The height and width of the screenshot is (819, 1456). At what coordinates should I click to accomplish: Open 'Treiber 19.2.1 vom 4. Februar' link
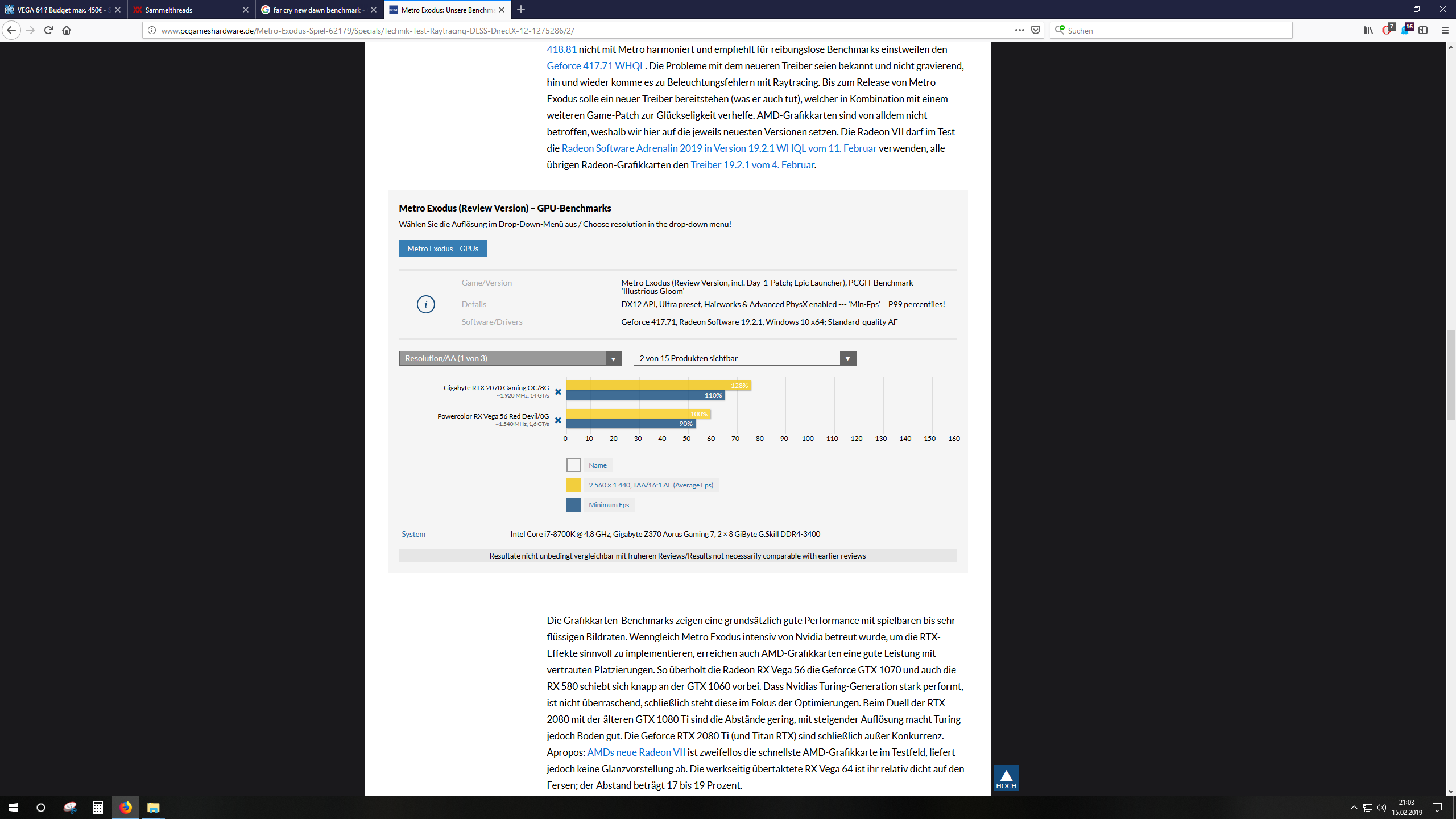coord(752,165)
